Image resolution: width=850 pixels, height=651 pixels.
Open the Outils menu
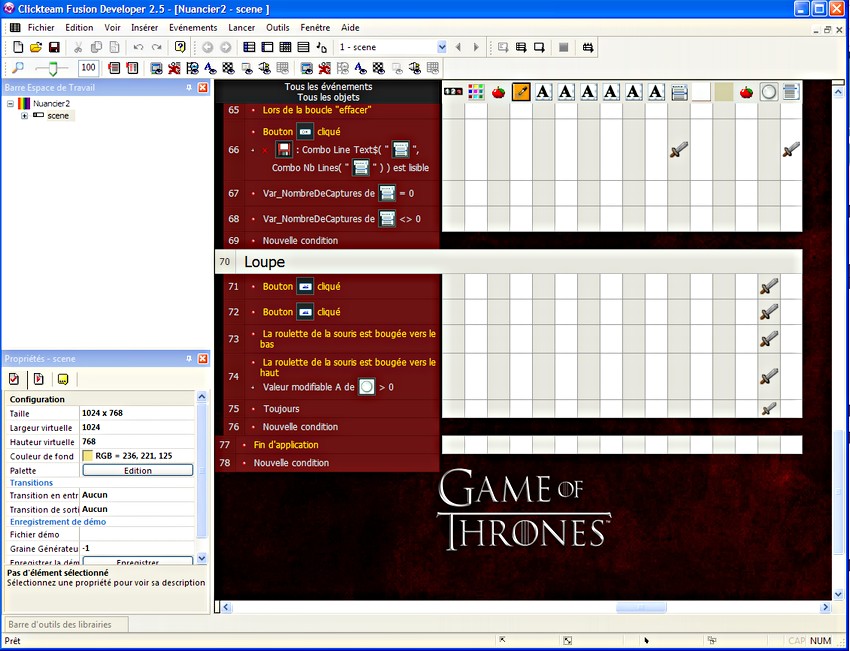click(x=278, y=28)
